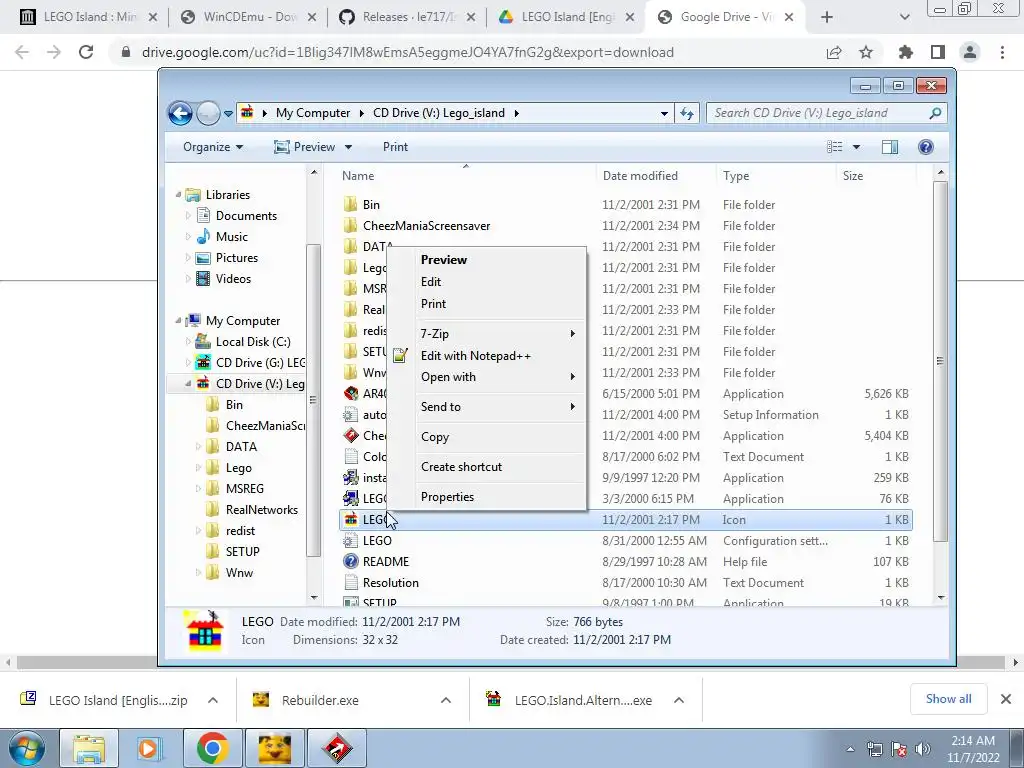Click the search magnifier in Explorer
Image resolution: width=1024 pixels, height=768 pixels.
click(x=935, y=113)
